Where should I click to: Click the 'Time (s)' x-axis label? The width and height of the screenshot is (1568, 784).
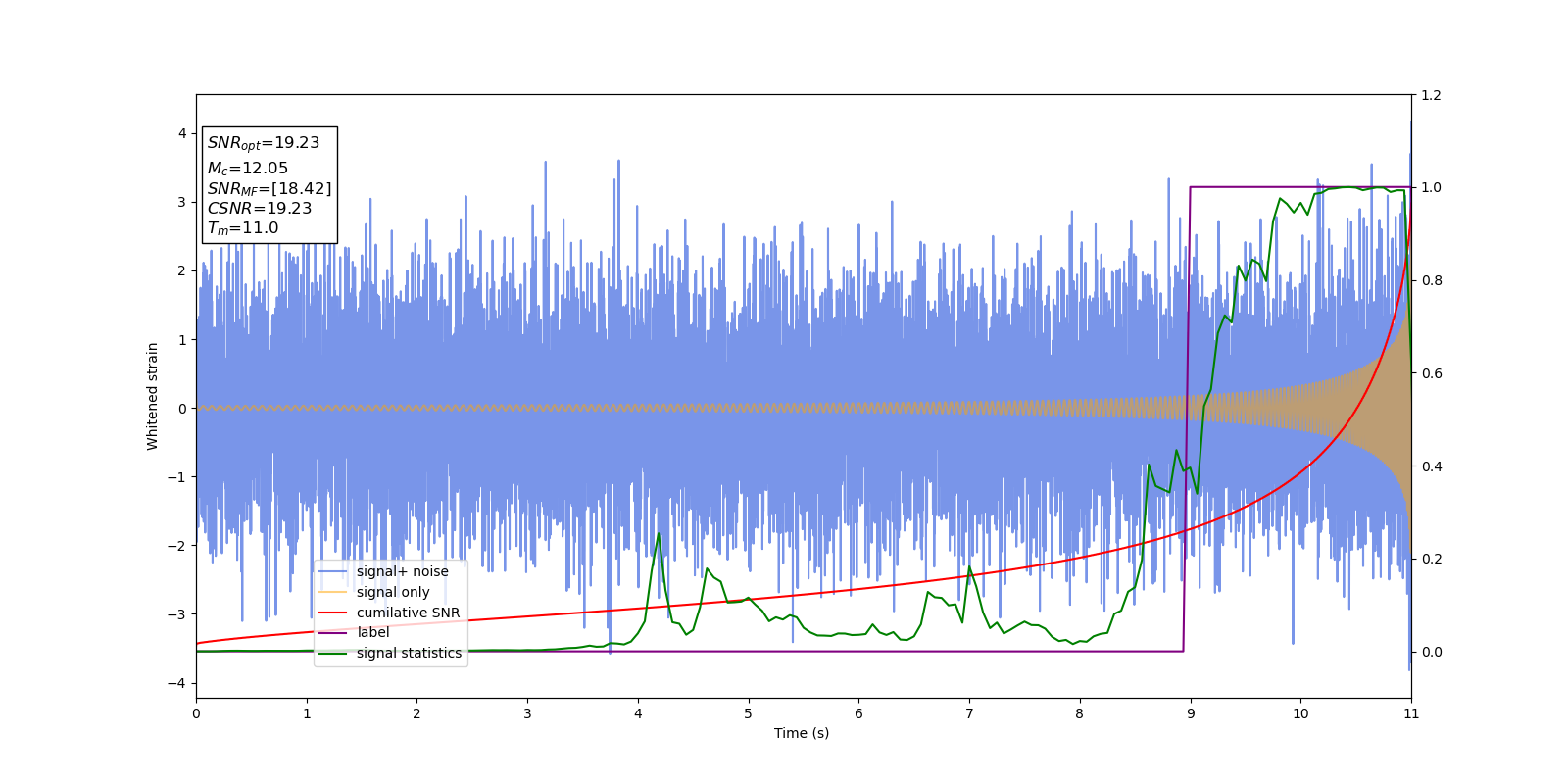coord(802,733)
